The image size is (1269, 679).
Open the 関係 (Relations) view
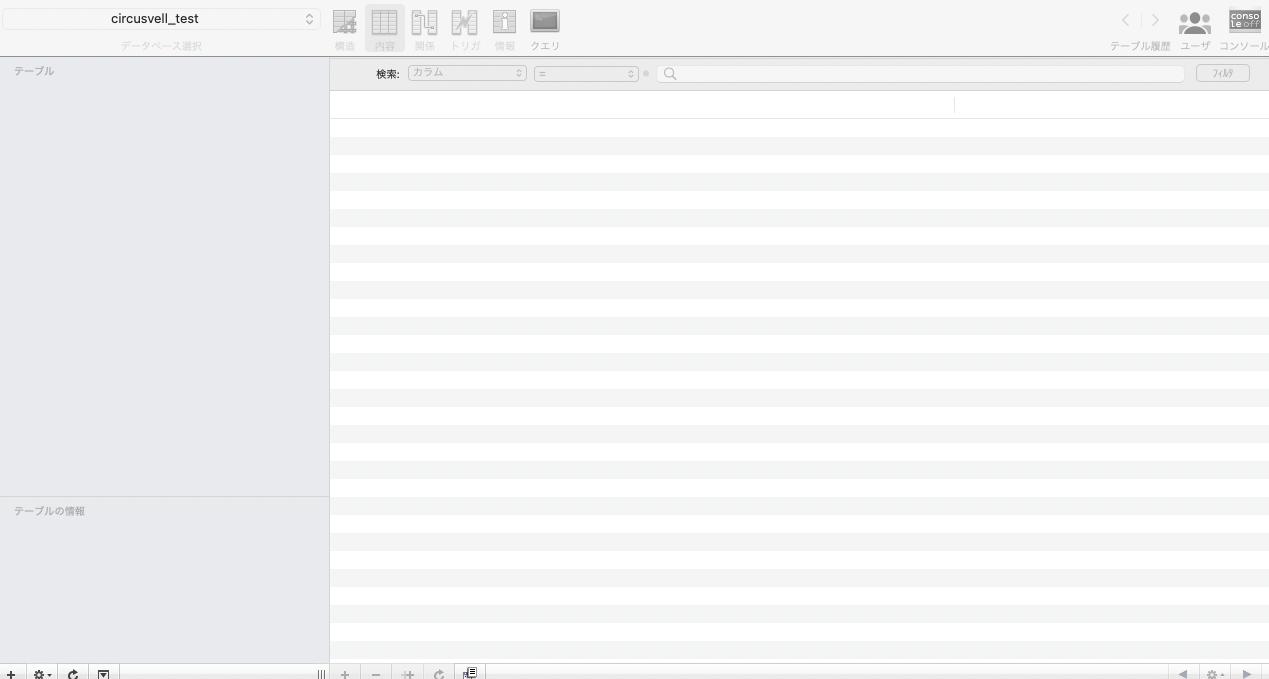424,30
